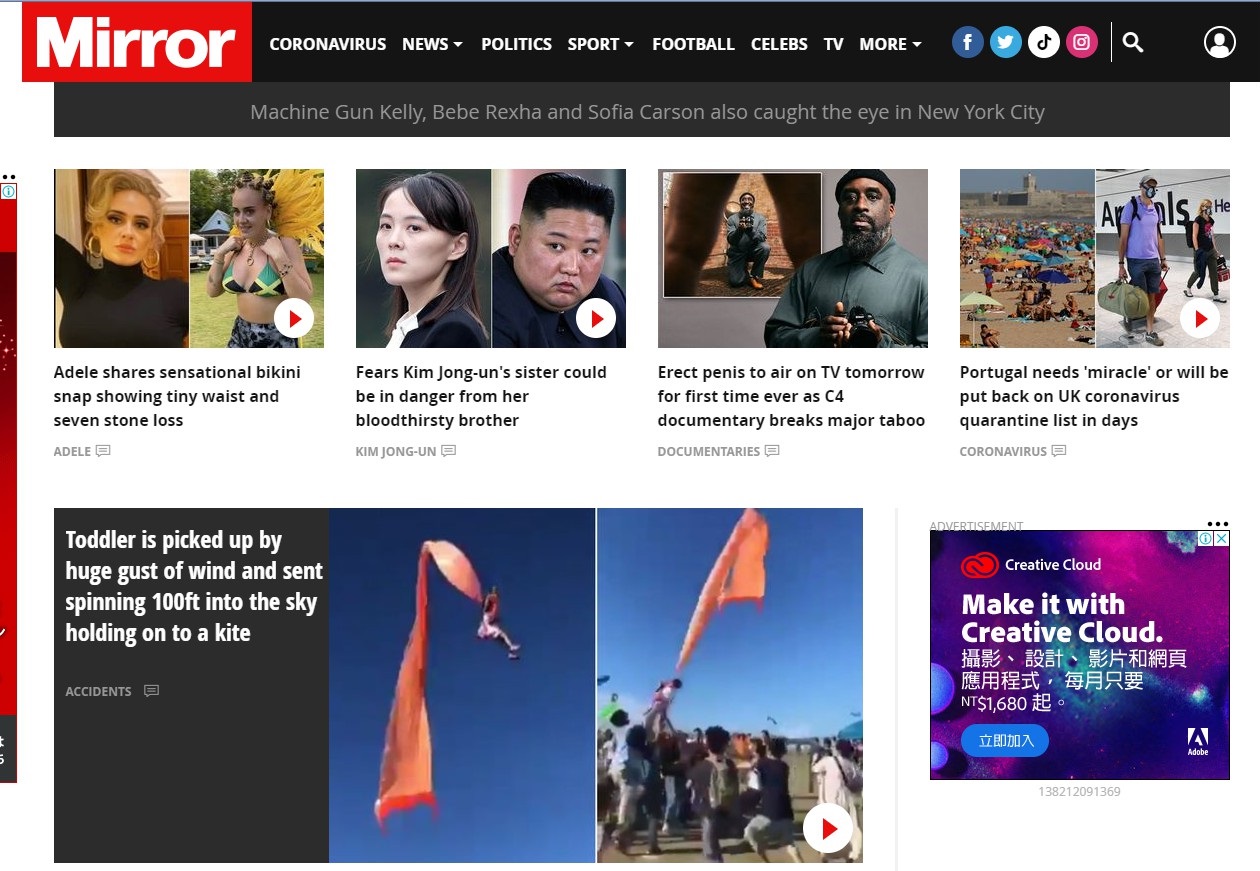Open the MORE dropdown menu
This screenshot has width=1260, height=871.
[890, 44]
